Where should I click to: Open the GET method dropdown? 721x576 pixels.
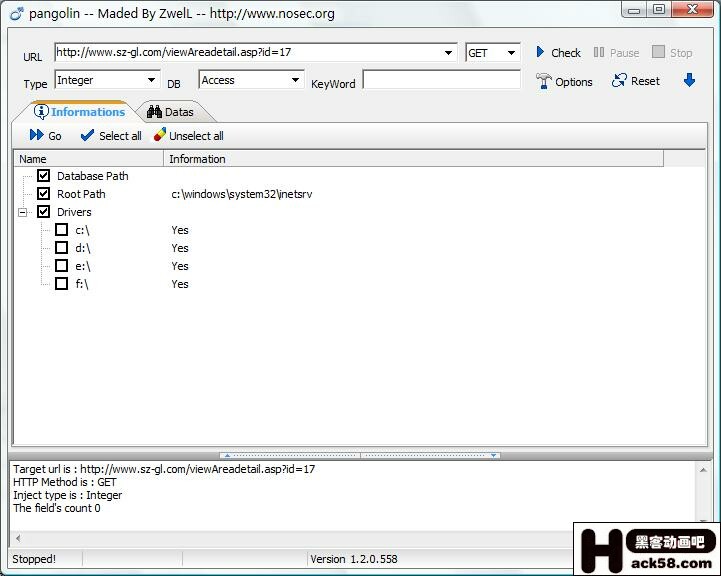(x=511, y=53)
